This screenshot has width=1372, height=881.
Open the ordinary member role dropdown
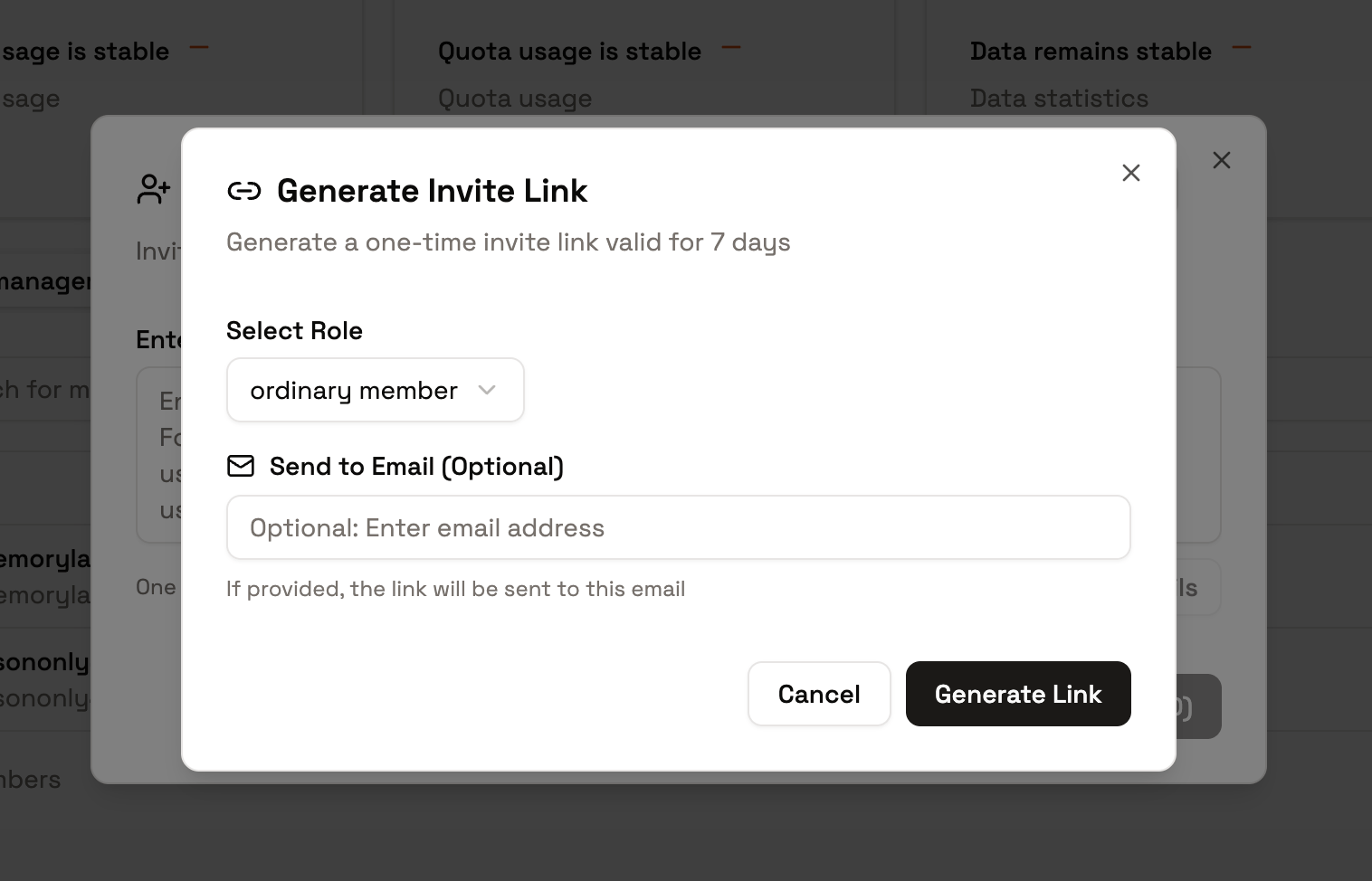click(x=375, y=390)
